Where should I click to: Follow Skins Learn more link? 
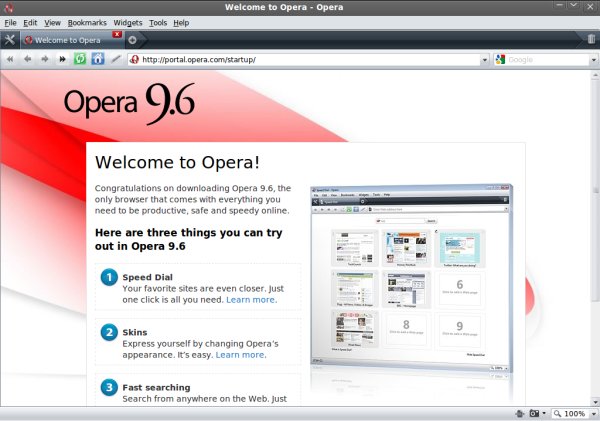(241, 355)
